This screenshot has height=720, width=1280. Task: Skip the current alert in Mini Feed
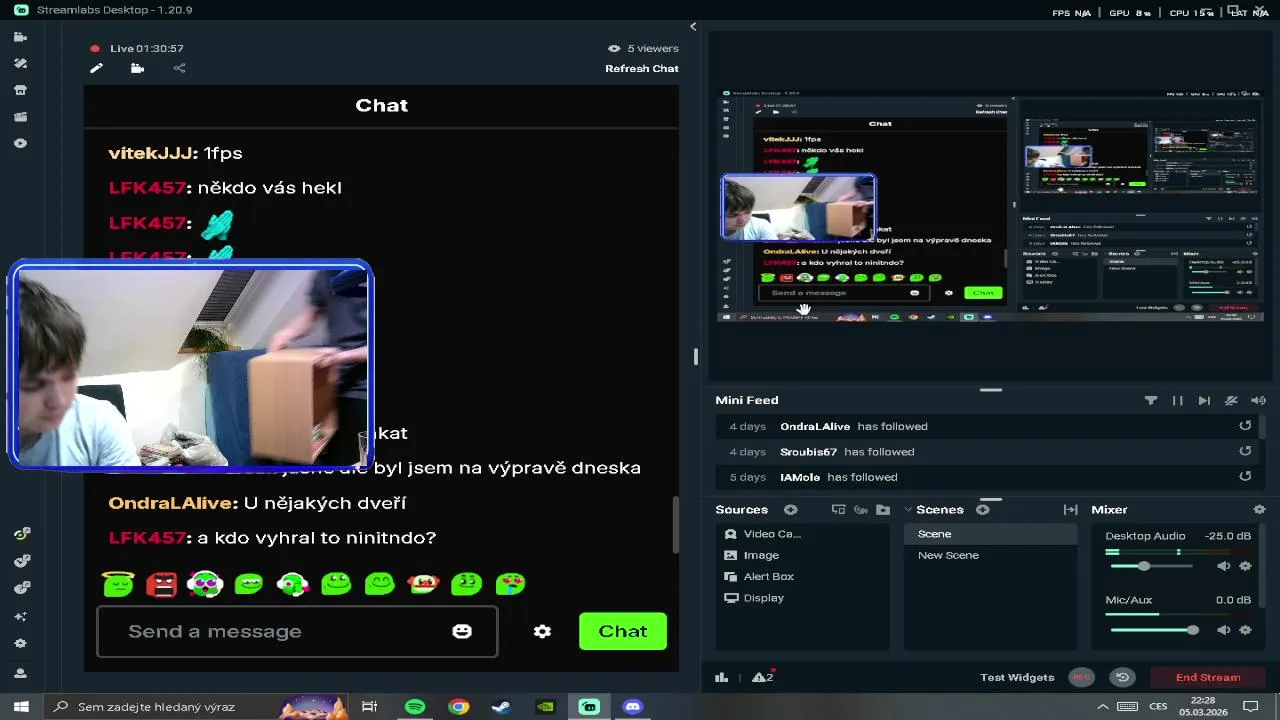(1204, 400)
